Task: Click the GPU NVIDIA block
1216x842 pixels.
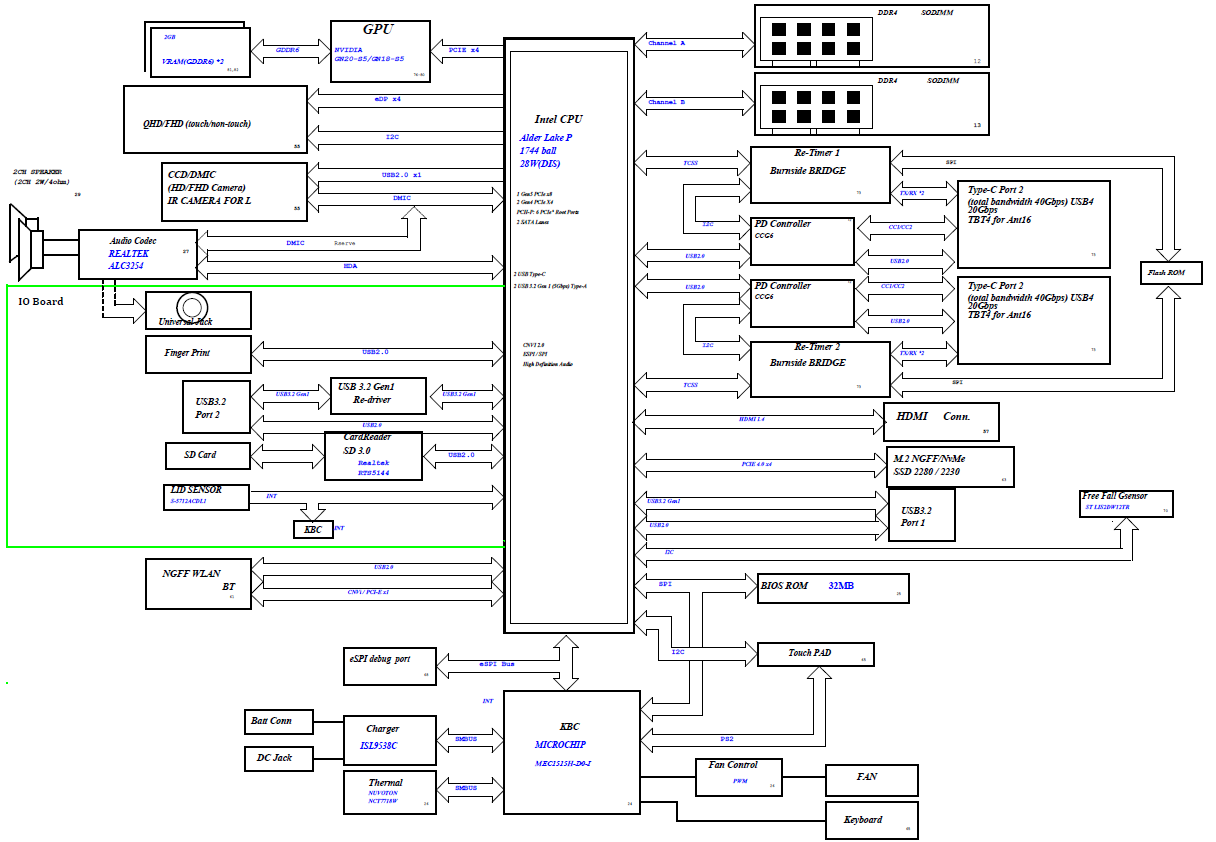Action: [380, 50]
